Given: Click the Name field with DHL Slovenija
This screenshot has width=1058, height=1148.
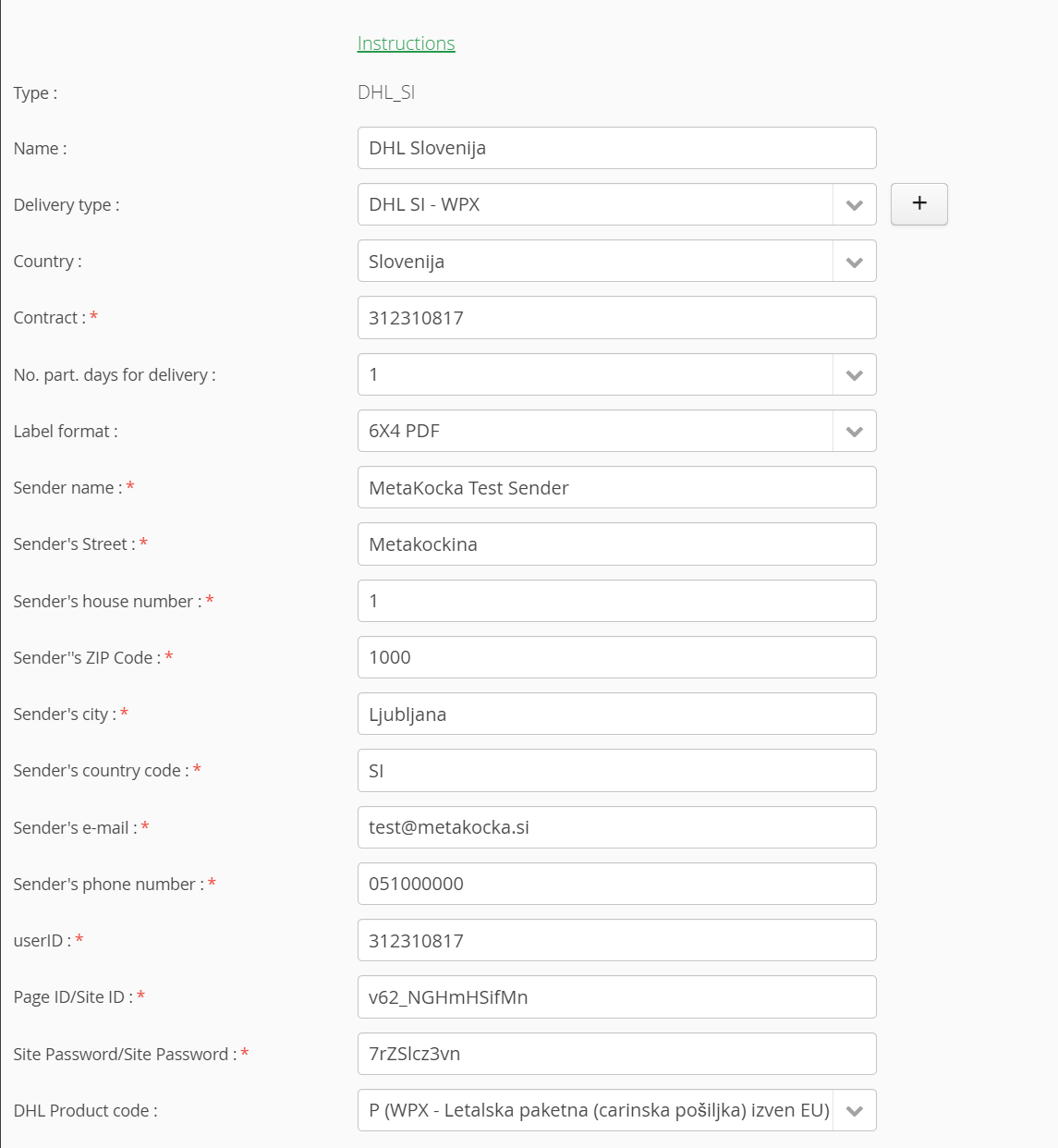Looking at the screenshot, I should point(616,148).
